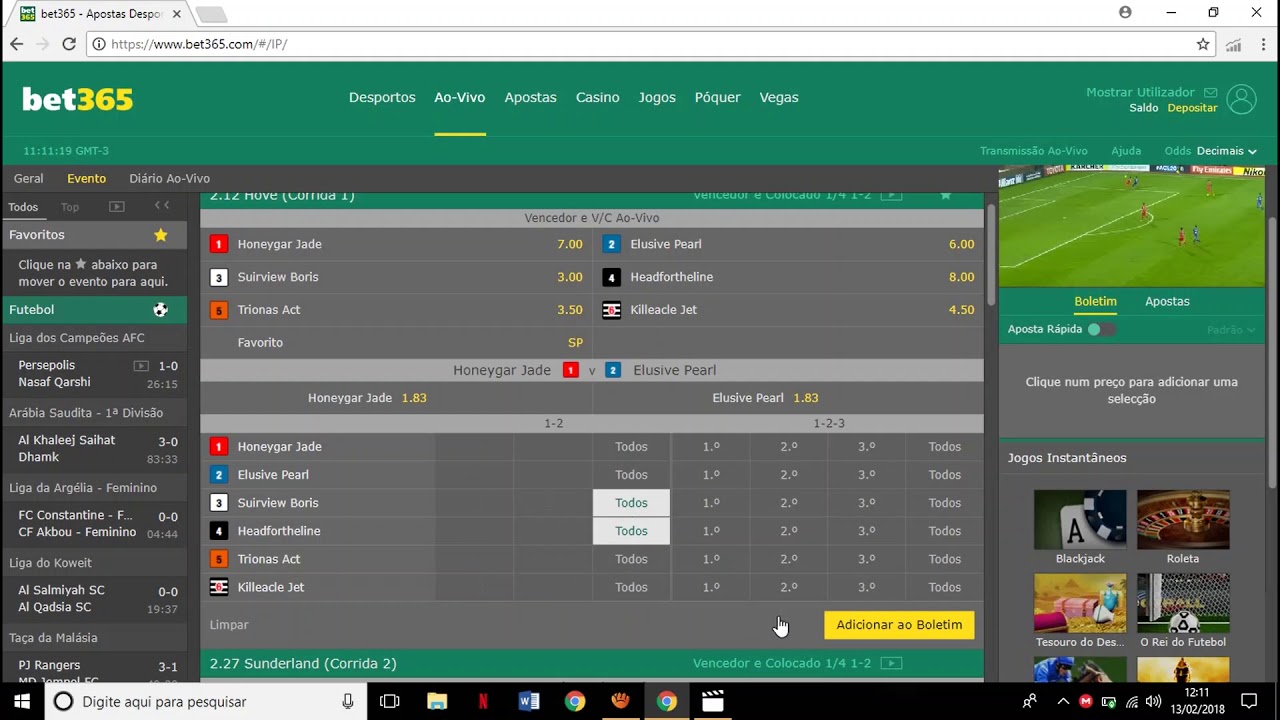Open Chrome three-dot menu
Image resolution: width=1280 pixels, height=720 pixels.
tap(1262, 44)
